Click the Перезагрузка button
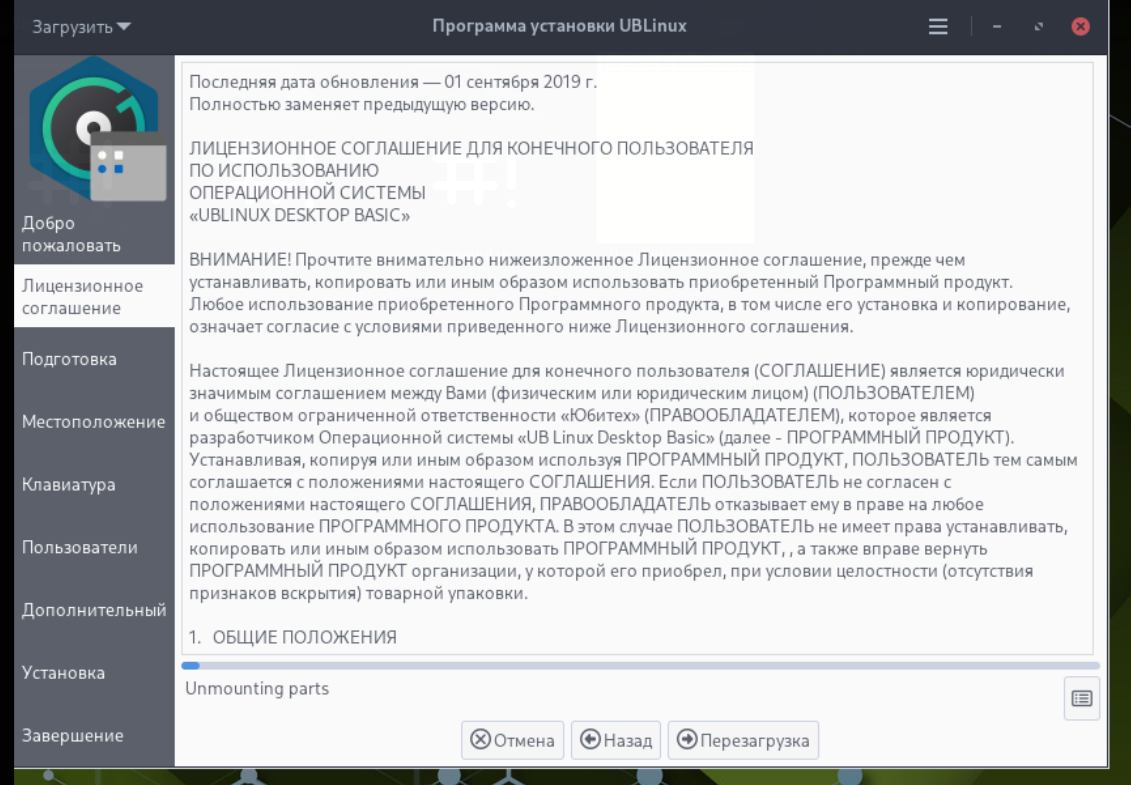The height and width of the screenshot is (785, 1131). [743, 740]
